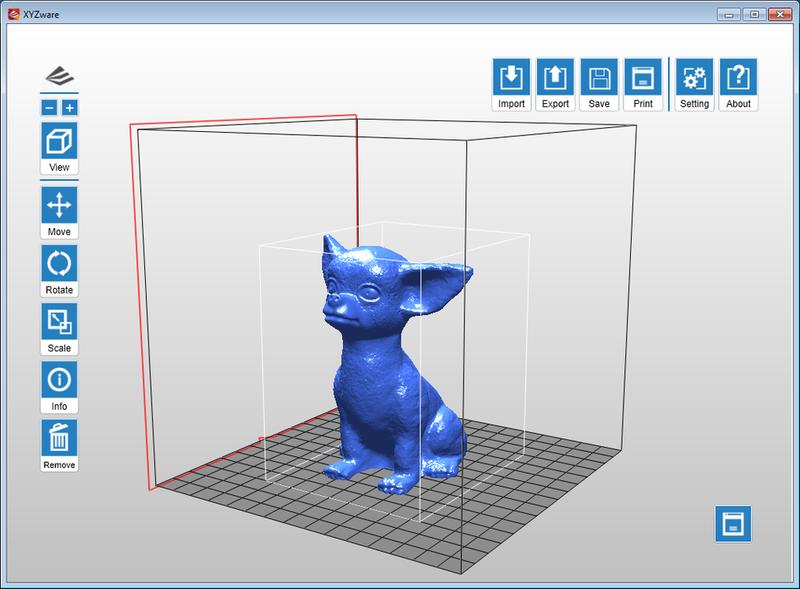This screenshot has height=589, width=800.
Task: Zoom in with the plus button
Action: click(69, 108)
